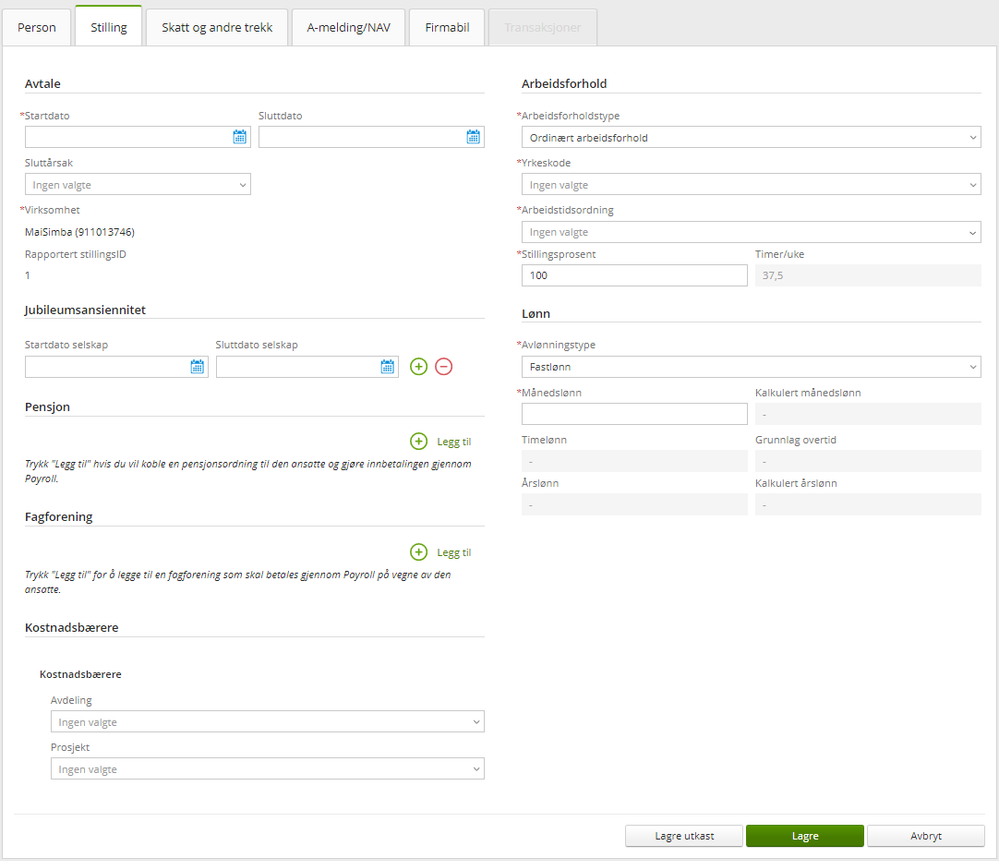Screen dimensions: 999x861
Task: Select the Avlønningstype dropdown
Action: [x=751, y=367]
